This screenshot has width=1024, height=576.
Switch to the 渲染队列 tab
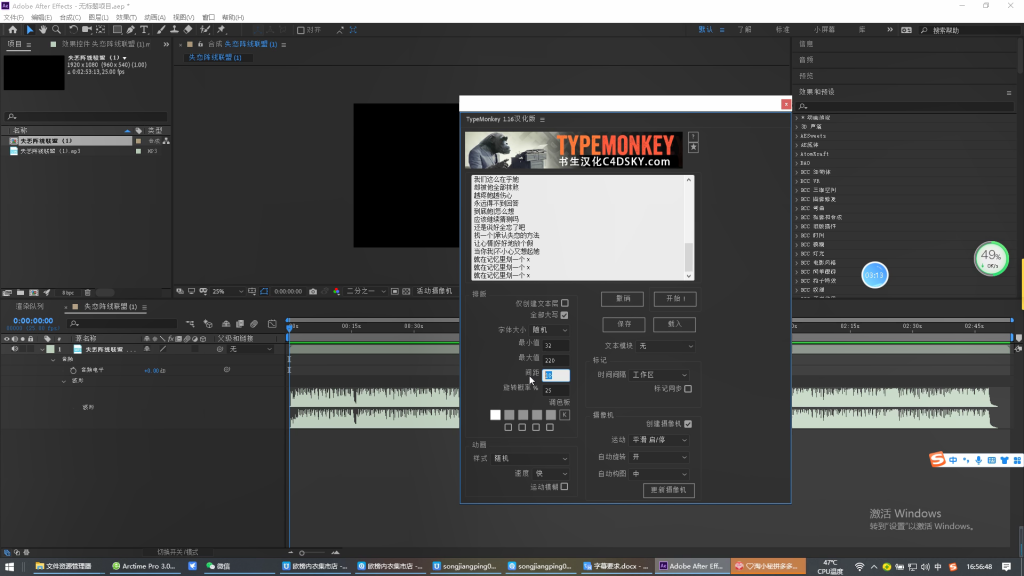pyautogui.click(x=29, y=306)
